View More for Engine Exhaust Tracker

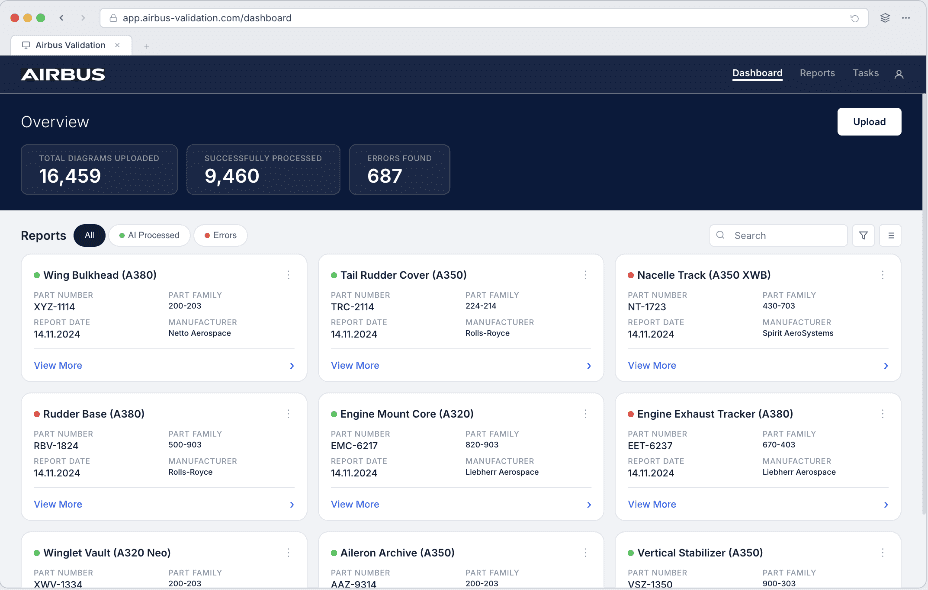tap(652, 504)
